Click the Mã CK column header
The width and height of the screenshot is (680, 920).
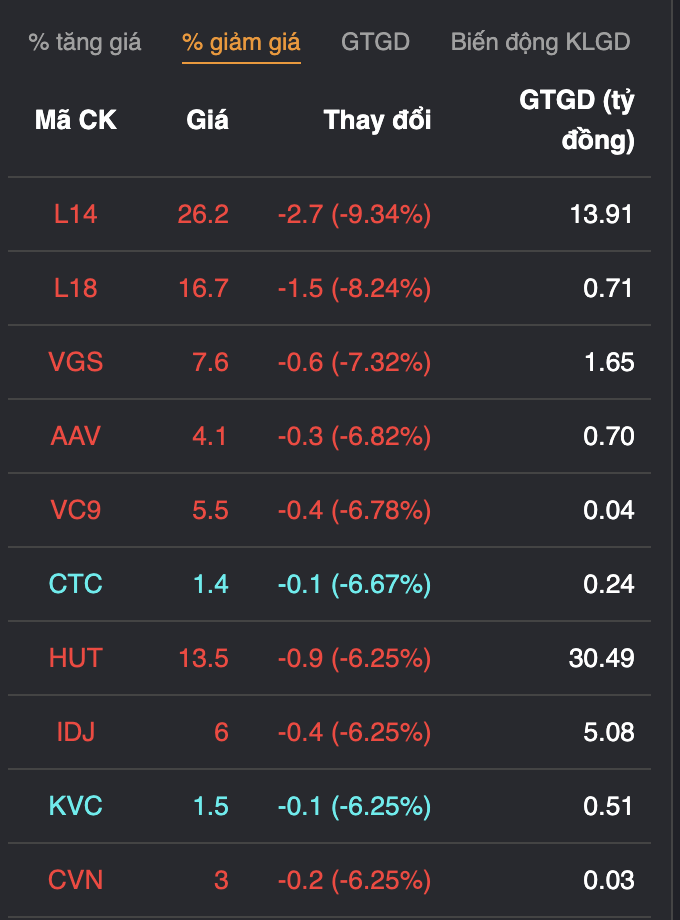coord(76,120)
